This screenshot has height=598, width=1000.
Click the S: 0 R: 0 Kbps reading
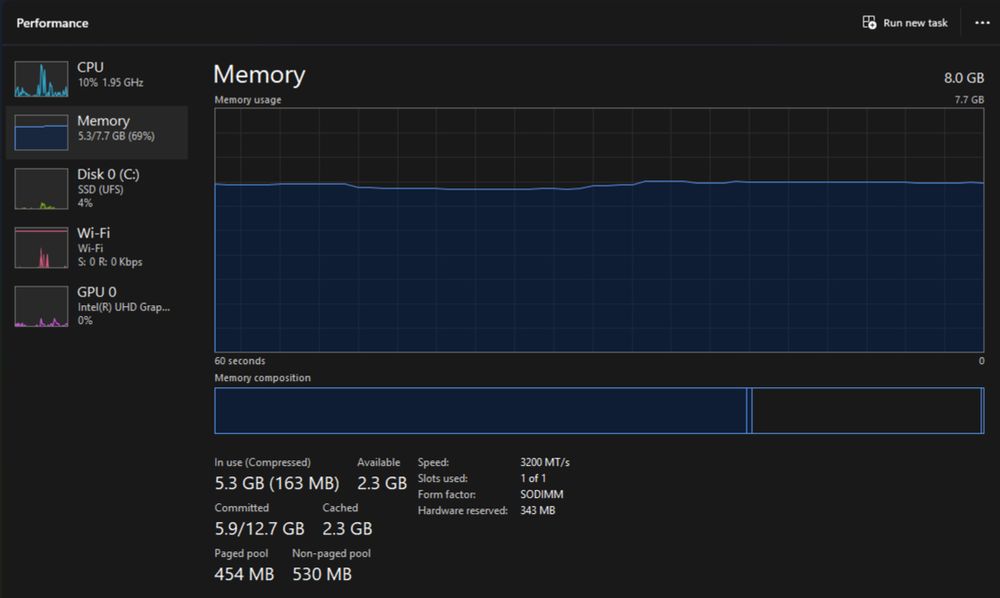point(110,262)
